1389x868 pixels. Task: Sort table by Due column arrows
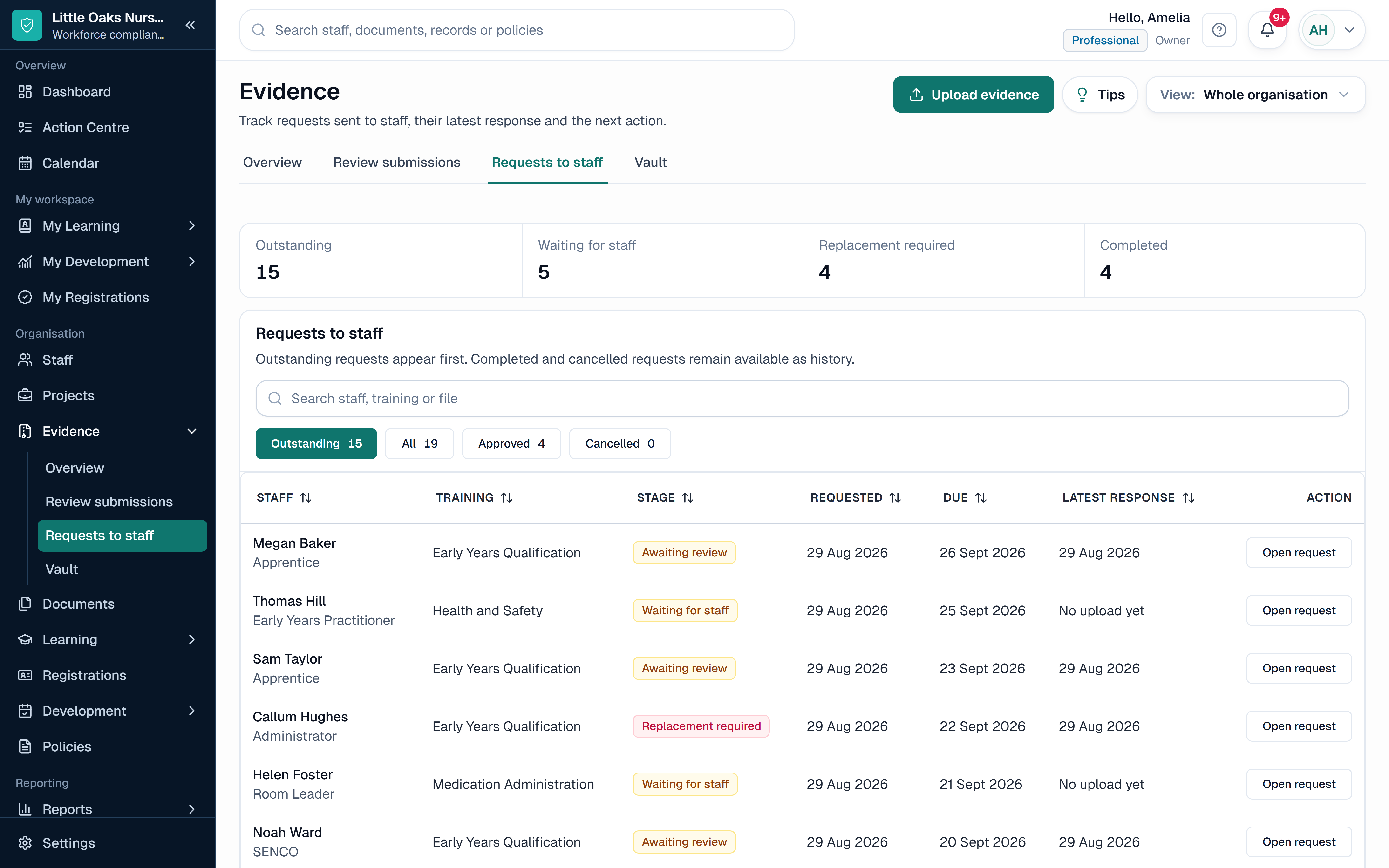tap(981, 498)
